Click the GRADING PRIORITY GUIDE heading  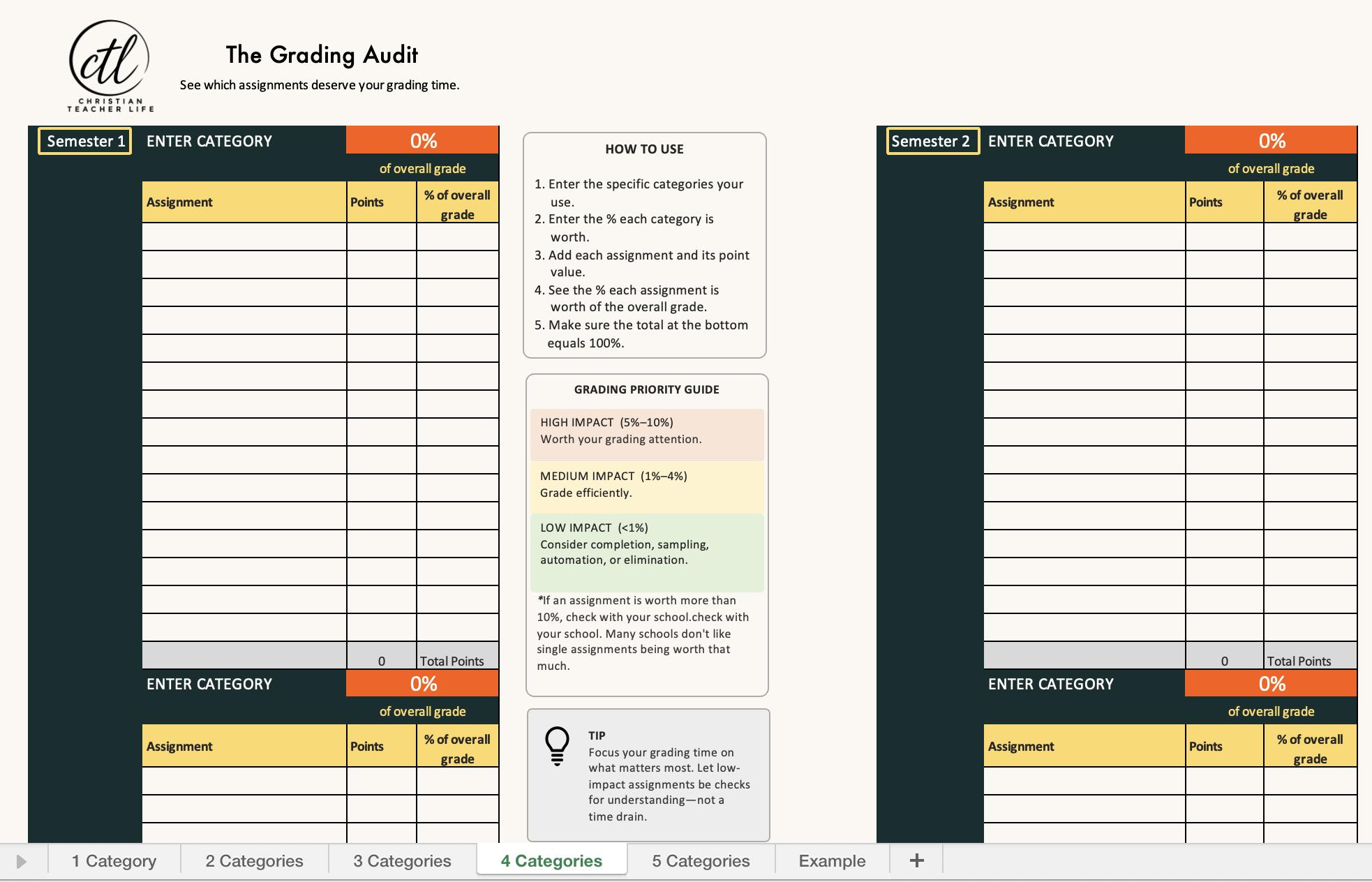coord(646,389)
